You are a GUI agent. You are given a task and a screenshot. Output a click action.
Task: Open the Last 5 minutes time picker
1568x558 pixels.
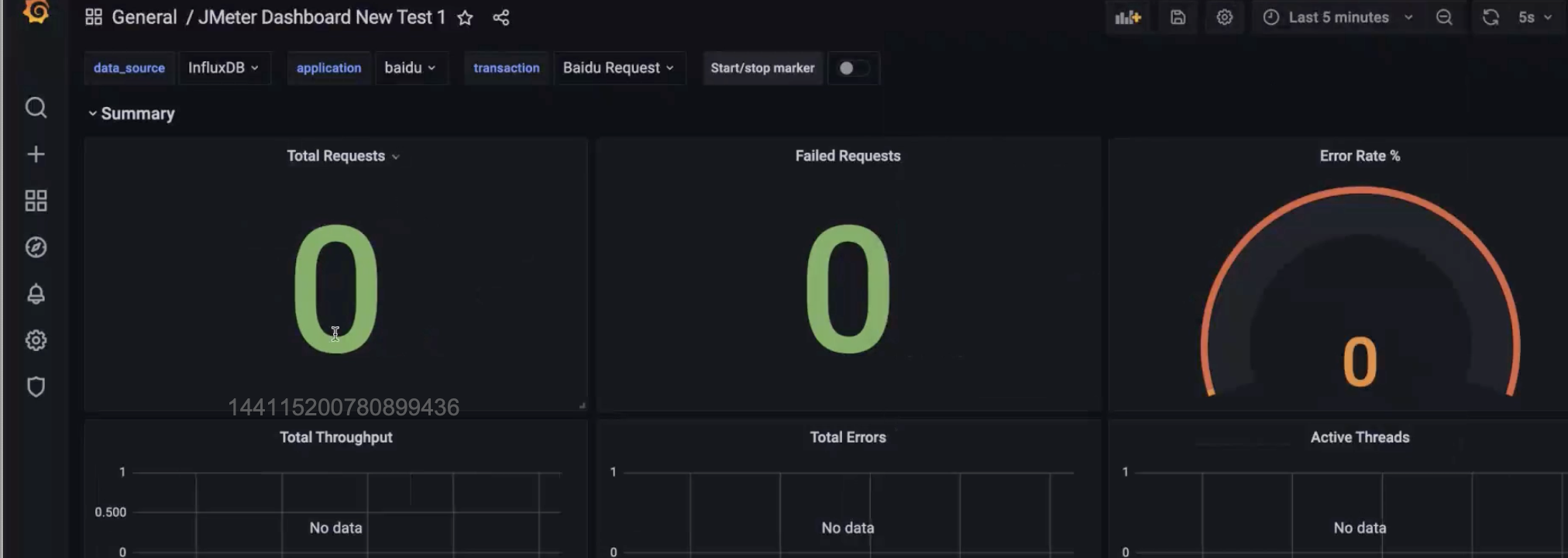tap(1338, 17)
